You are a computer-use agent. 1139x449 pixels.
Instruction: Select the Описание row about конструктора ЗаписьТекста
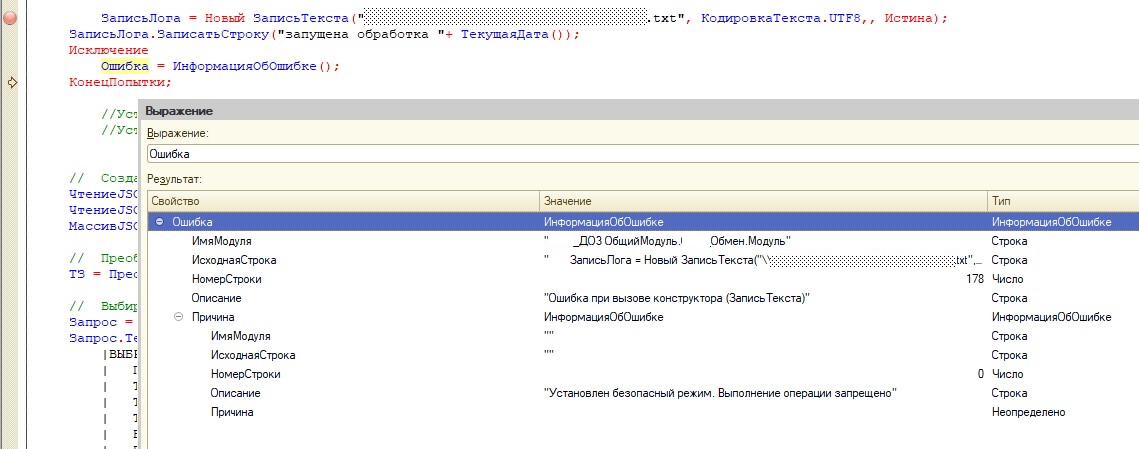(x=643, y=298)
